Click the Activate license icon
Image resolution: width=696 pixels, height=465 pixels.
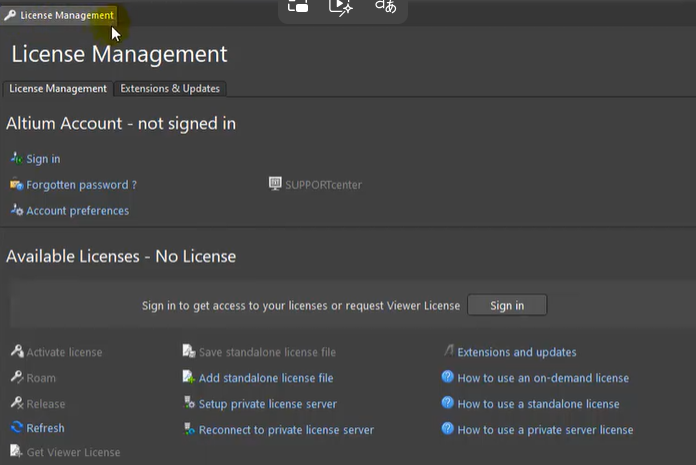[x=17, y=351]
